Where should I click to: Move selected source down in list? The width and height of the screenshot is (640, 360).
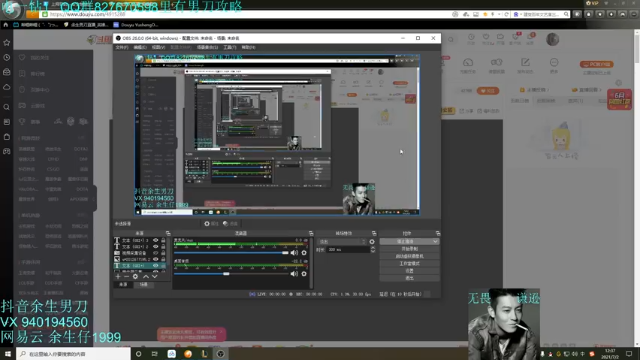[x=154, y=276]
